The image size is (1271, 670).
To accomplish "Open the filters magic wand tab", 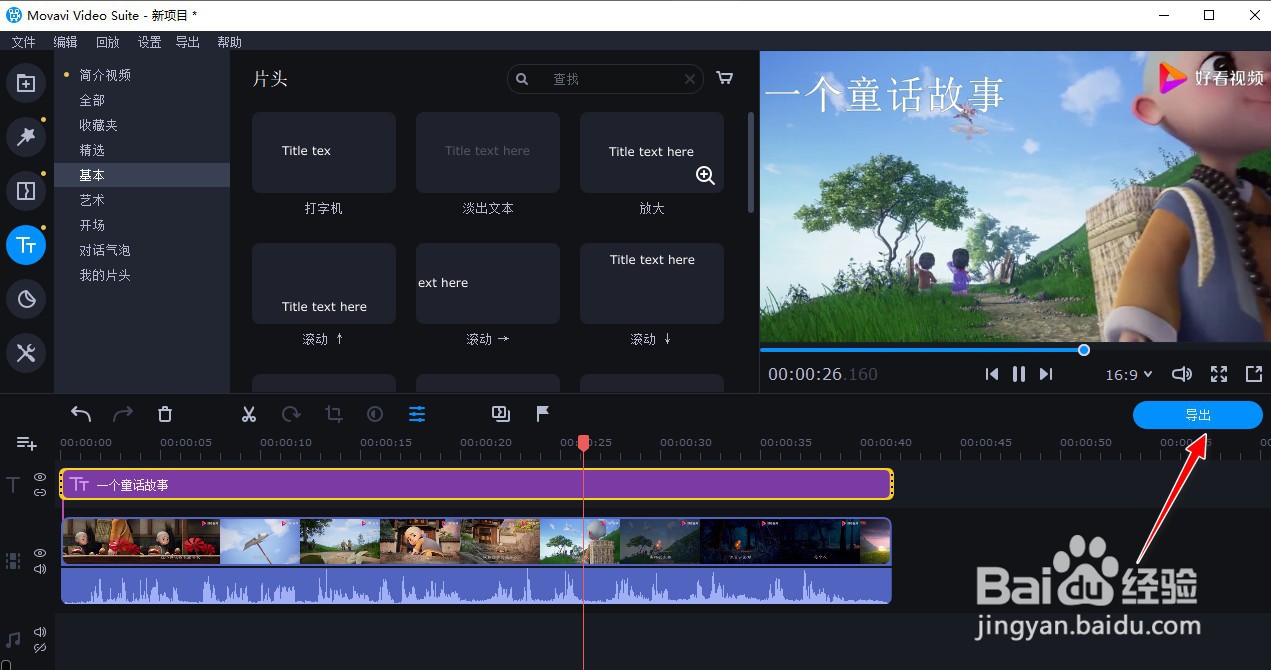I will point(26,137).
